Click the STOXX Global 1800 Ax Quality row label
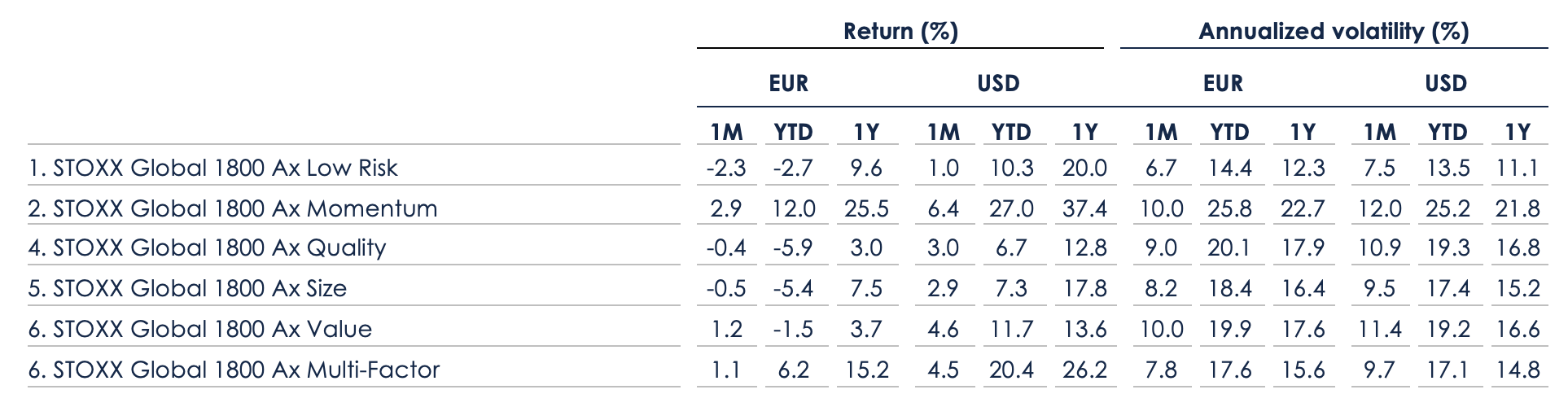The image size is (1568, 394). pos(207,248)
